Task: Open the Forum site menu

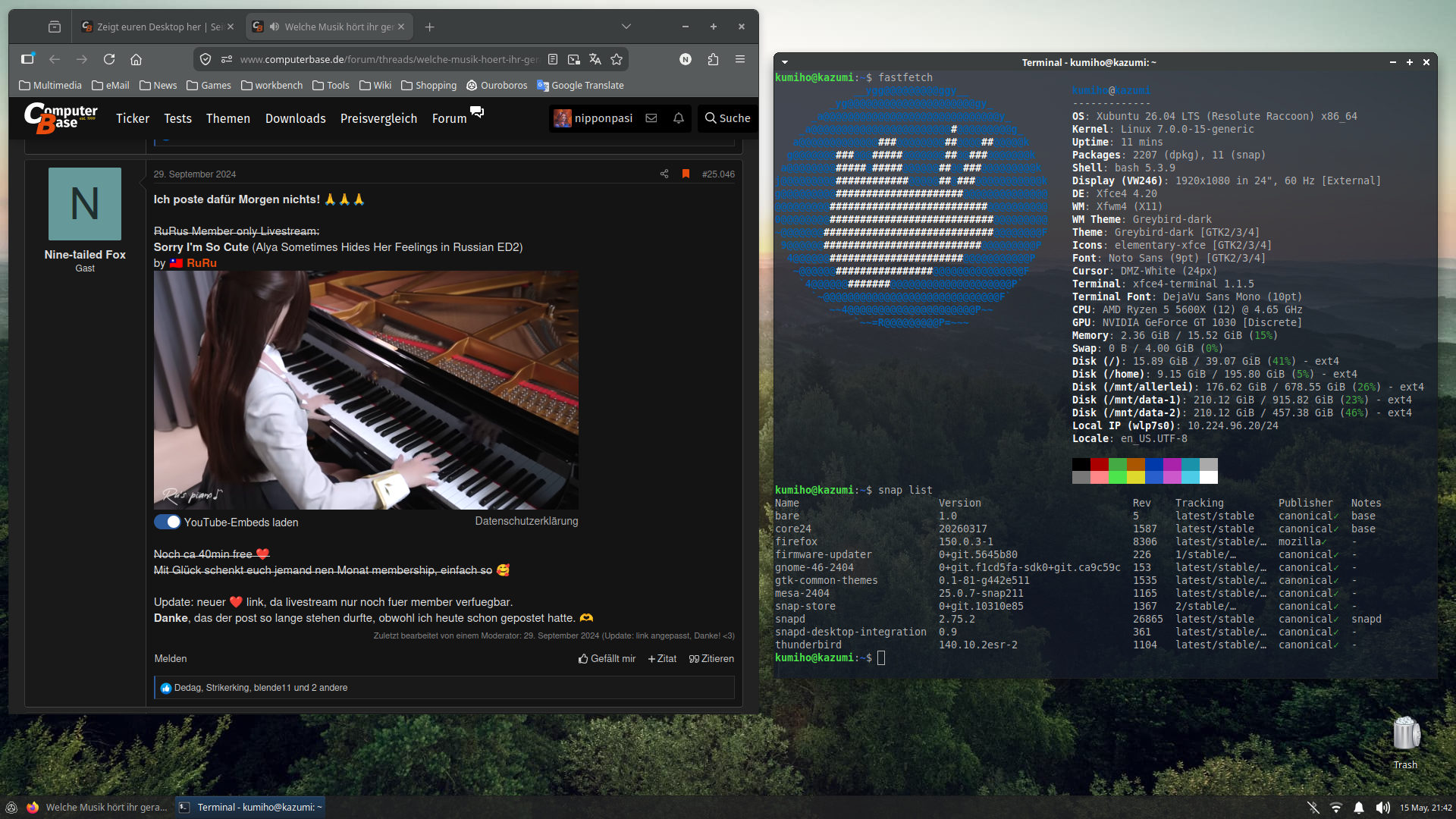Action: click(x=449, y=118)
